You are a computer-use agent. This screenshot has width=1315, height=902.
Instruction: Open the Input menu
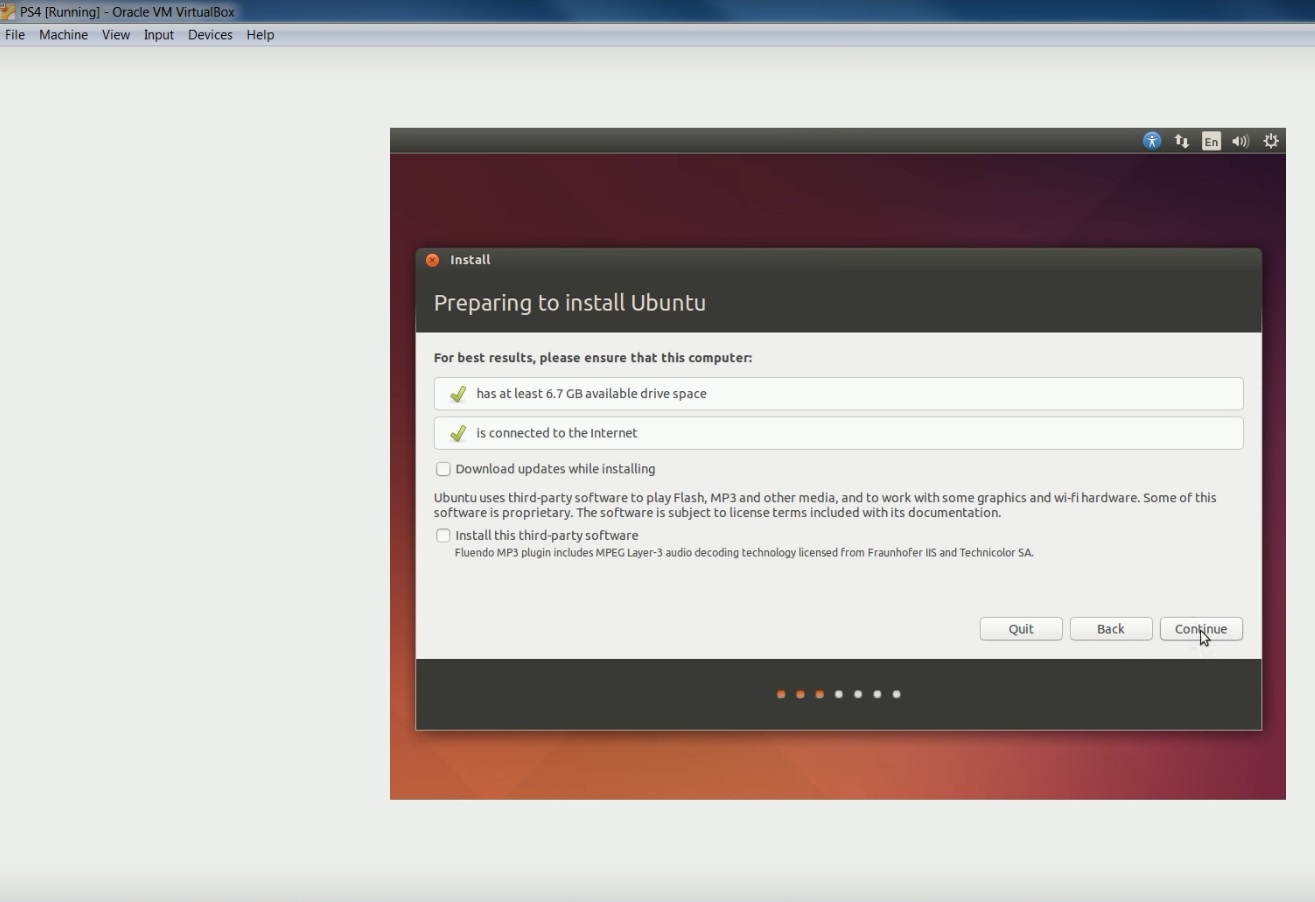(x=159, y=35)
